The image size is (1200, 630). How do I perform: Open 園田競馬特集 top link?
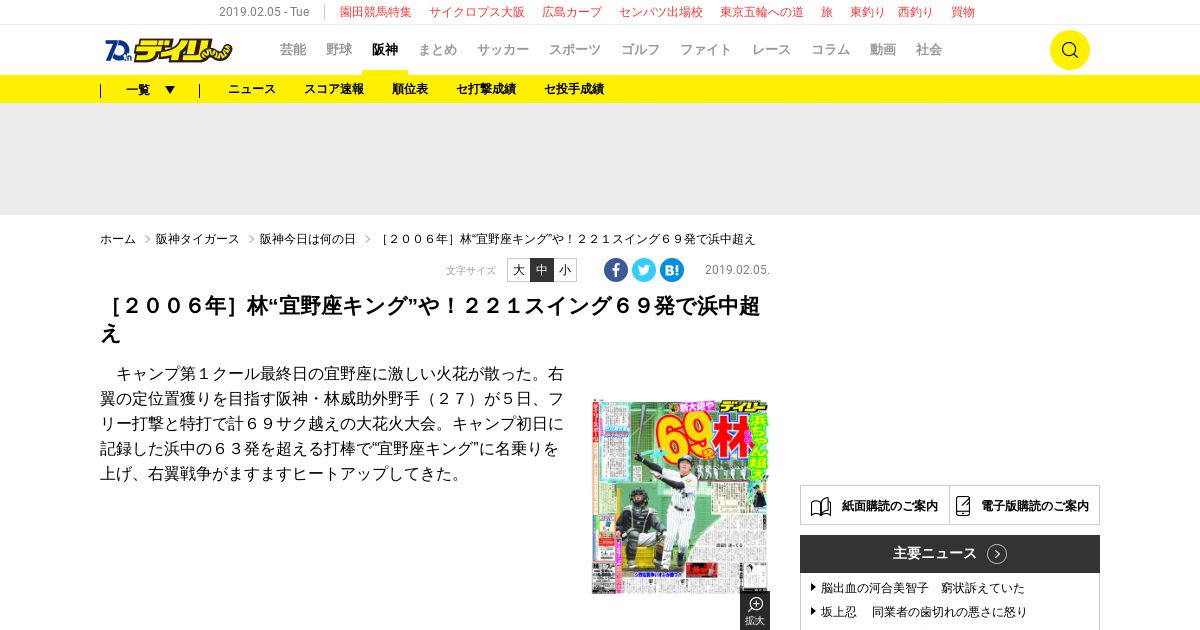(375, 12)
